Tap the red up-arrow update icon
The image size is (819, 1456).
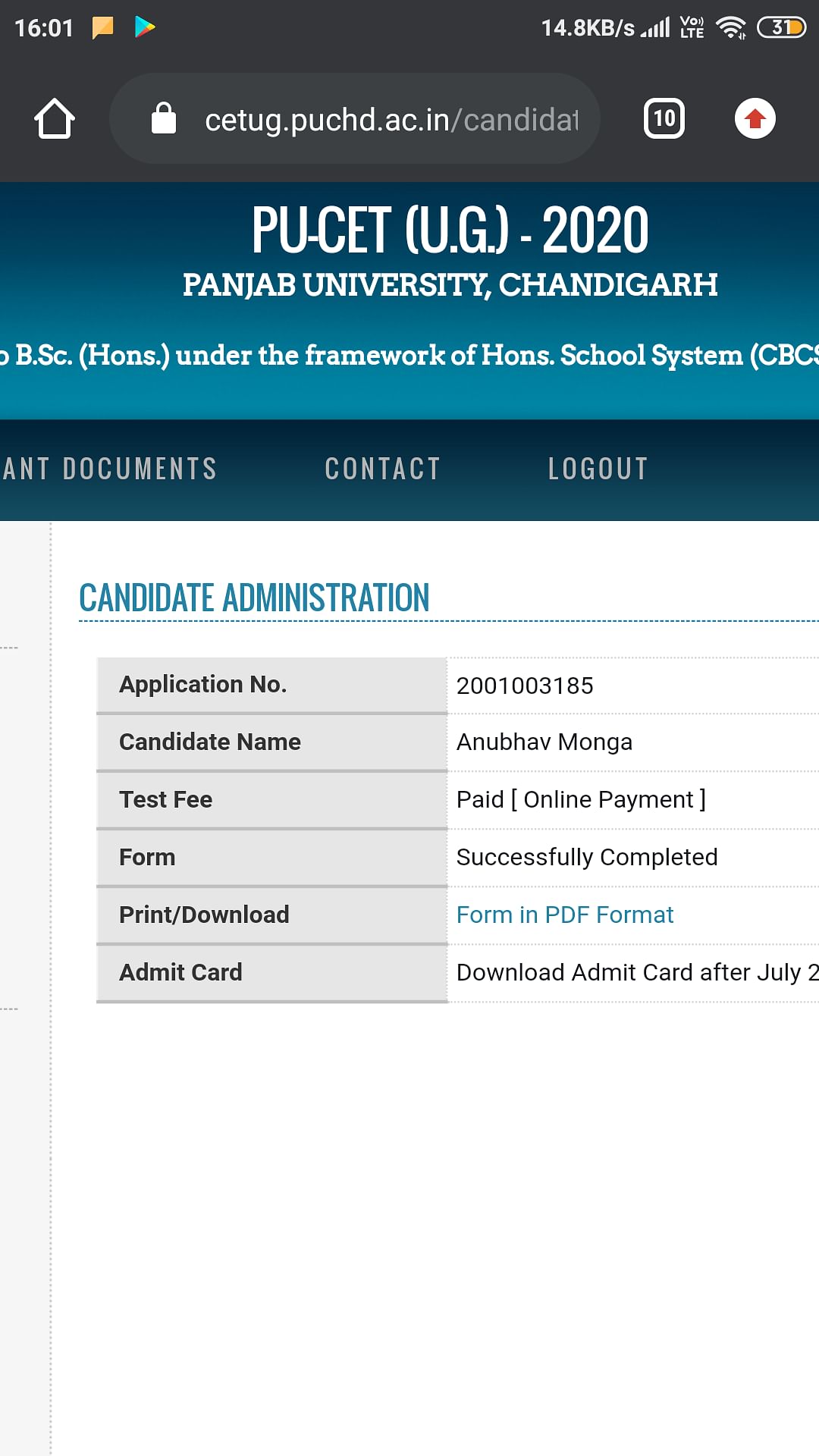[755, 118]
